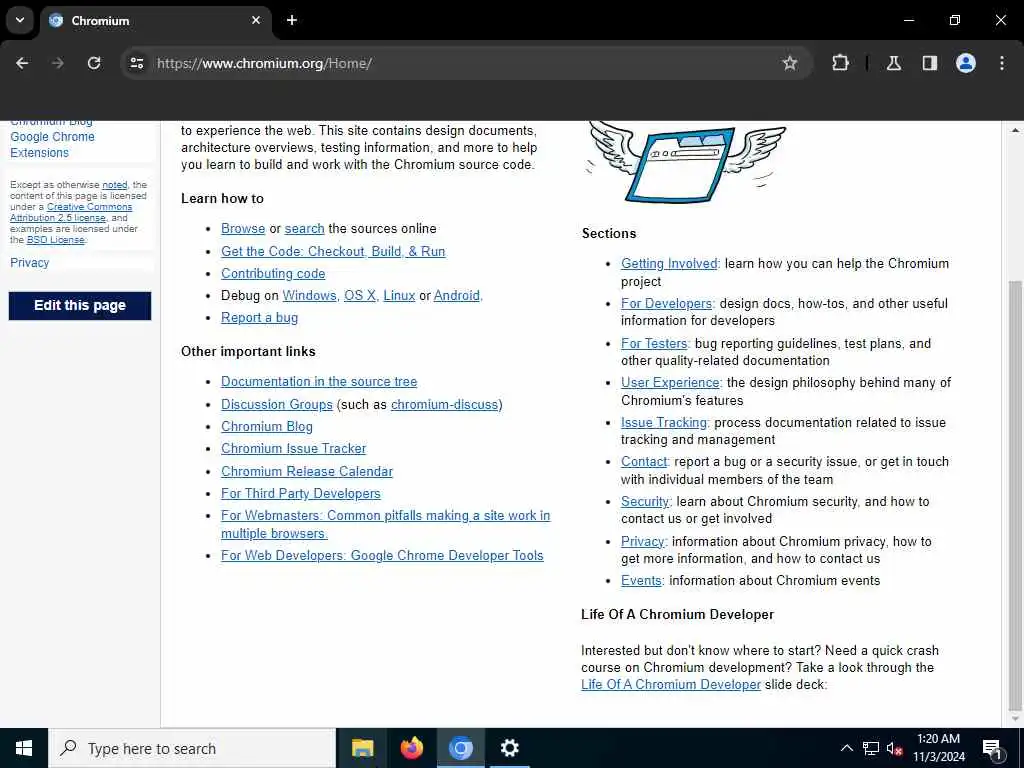Open the Chromium Blog link in main list

click(x=266, y=426)
